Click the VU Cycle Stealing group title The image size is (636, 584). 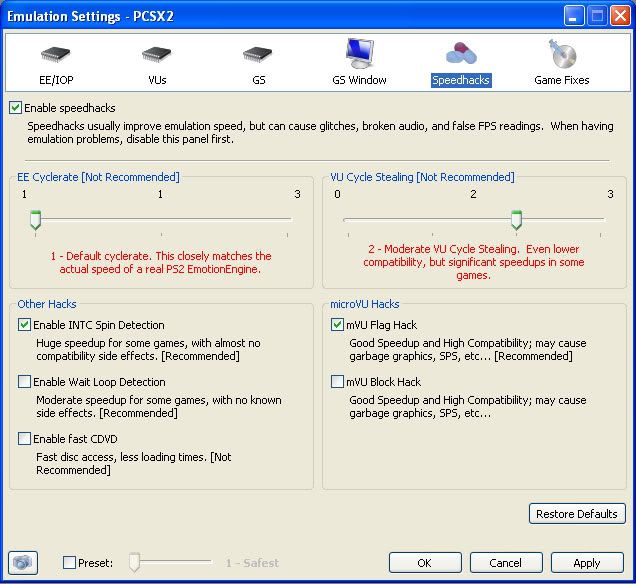tap(422, 177)
